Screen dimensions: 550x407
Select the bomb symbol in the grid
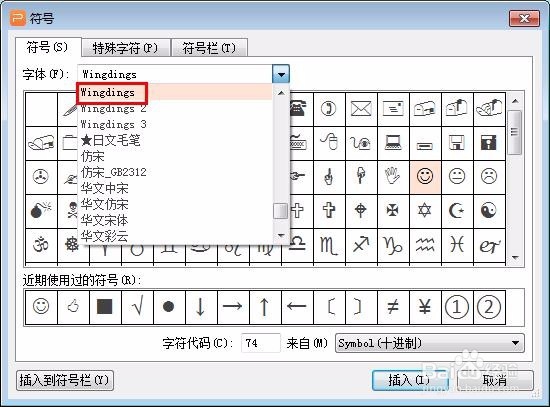[41, 211]
